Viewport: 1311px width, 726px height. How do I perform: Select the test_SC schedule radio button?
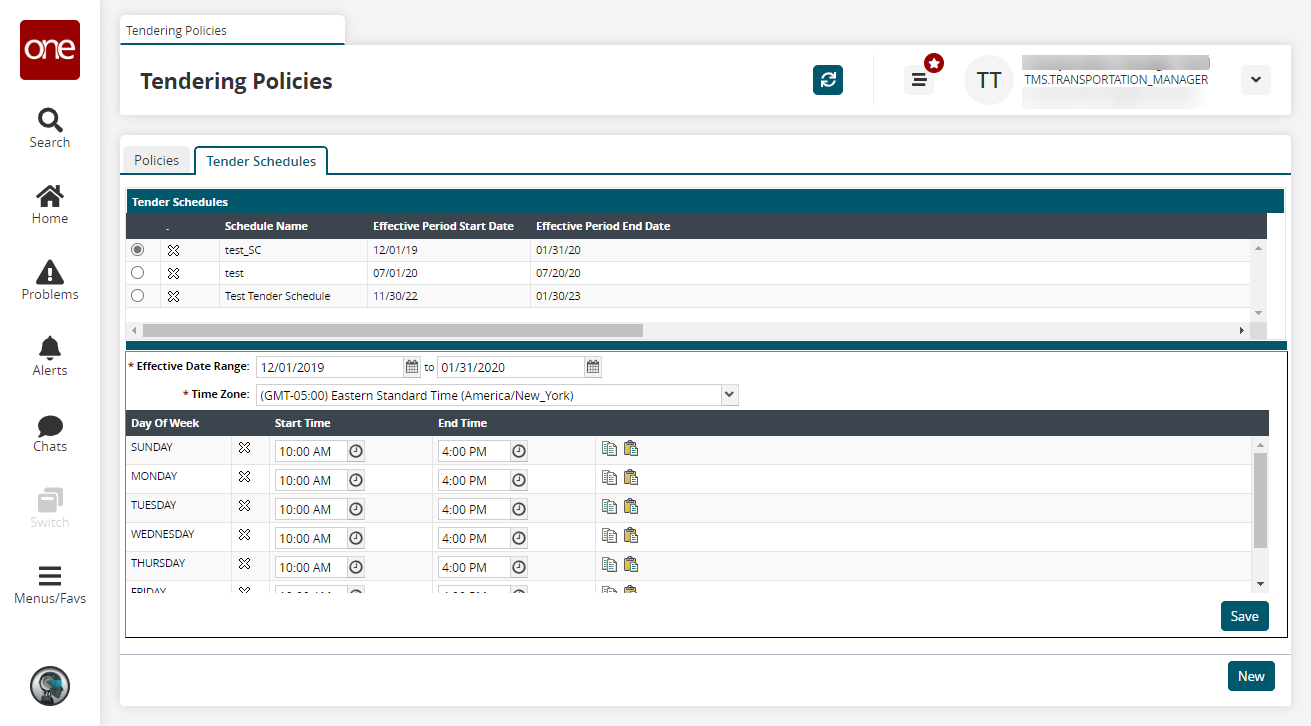point(138,249)
